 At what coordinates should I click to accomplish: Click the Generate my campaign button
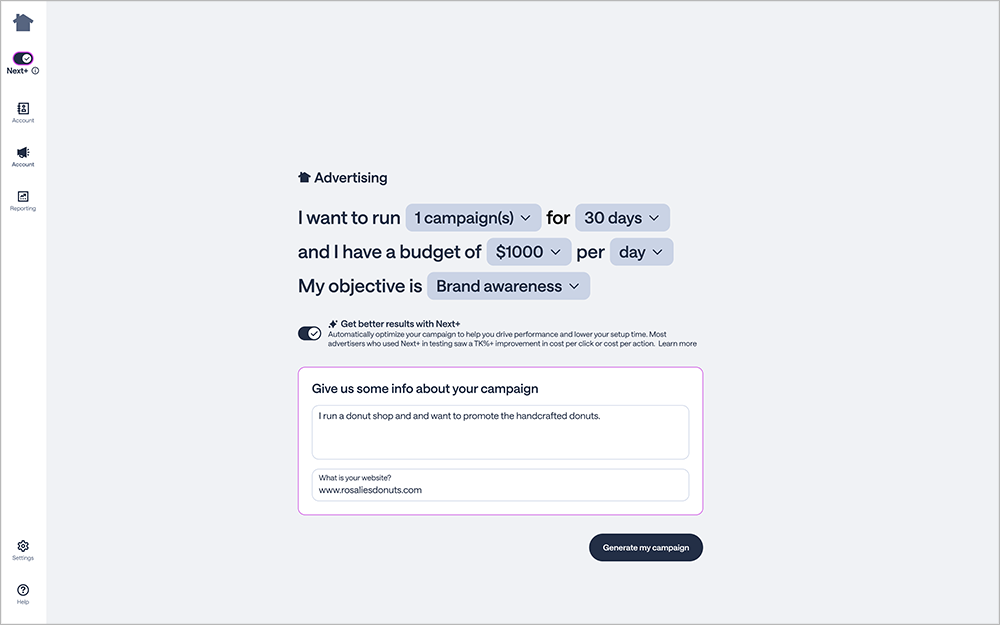pos(646,548)
